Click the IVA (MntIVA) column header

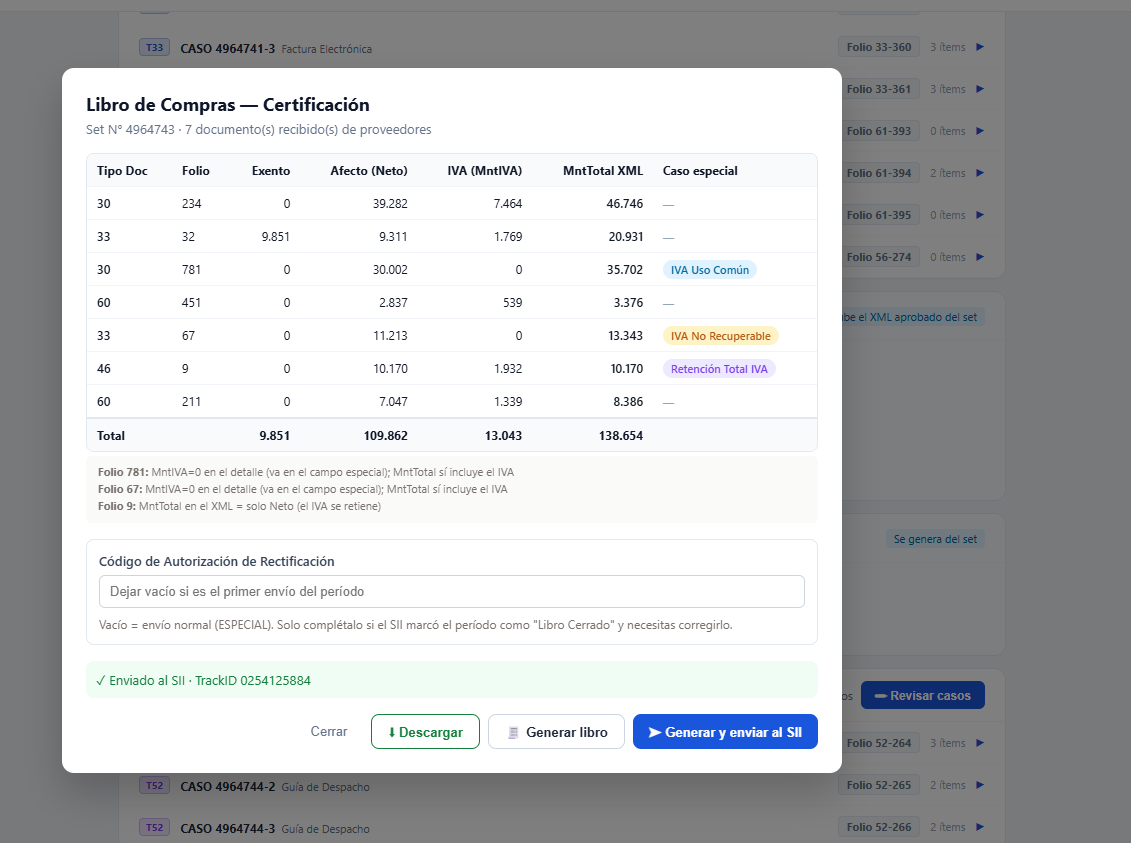[x=485, y=171]
